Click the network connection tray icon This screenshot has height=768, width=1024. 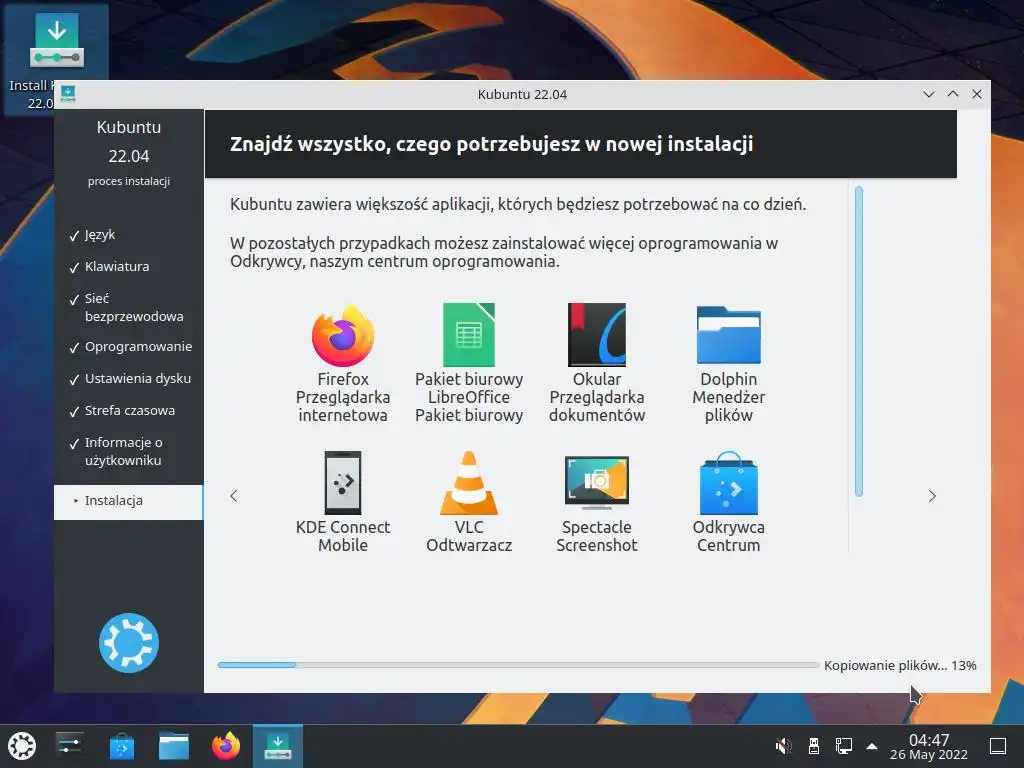click(x=844, y=746)
